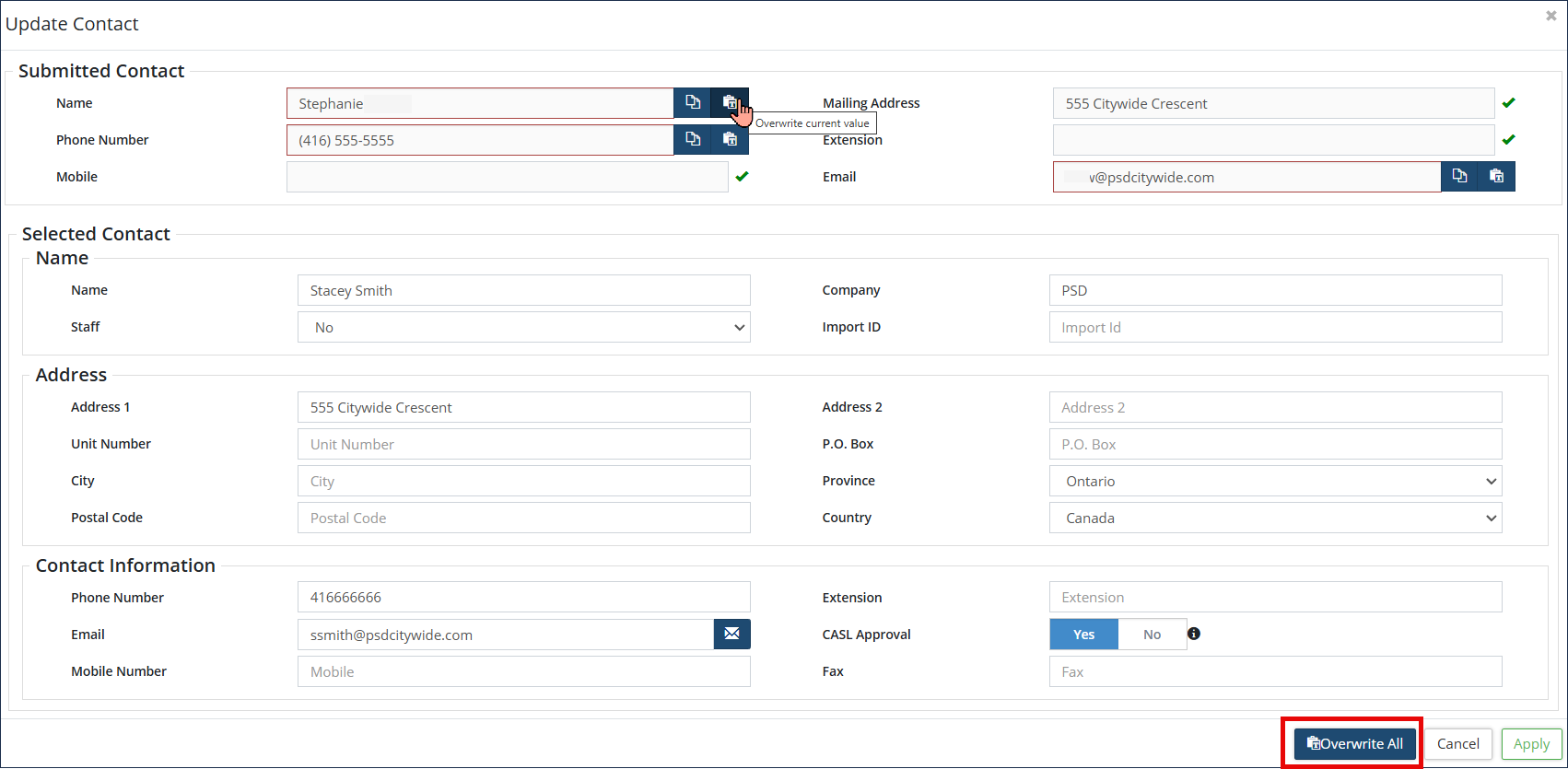
Task: Click the Submitted Contact section heading
Action: [101, 71]
